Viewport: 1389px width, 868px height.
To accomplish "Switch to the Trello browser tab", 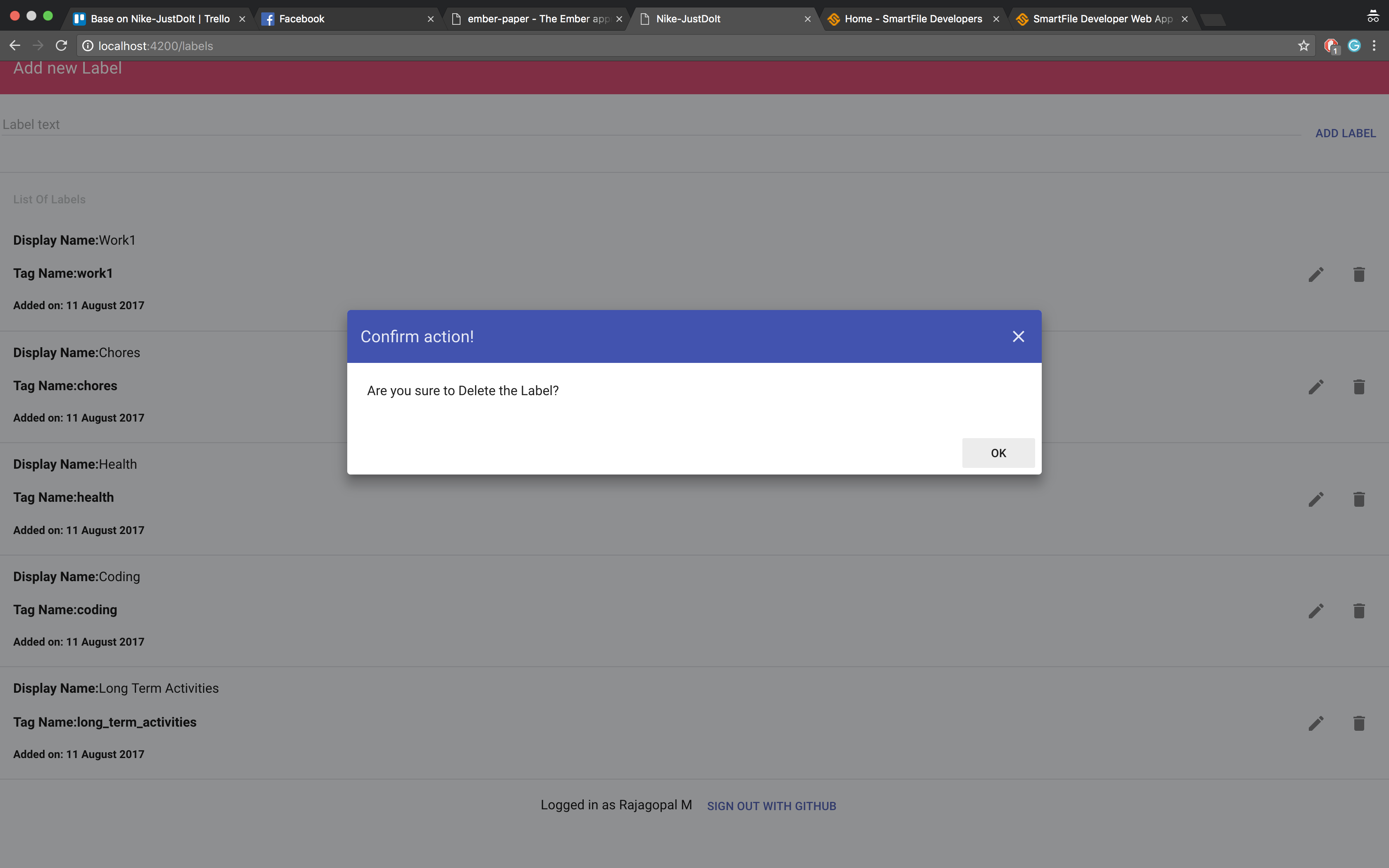I will coord(160,19).
